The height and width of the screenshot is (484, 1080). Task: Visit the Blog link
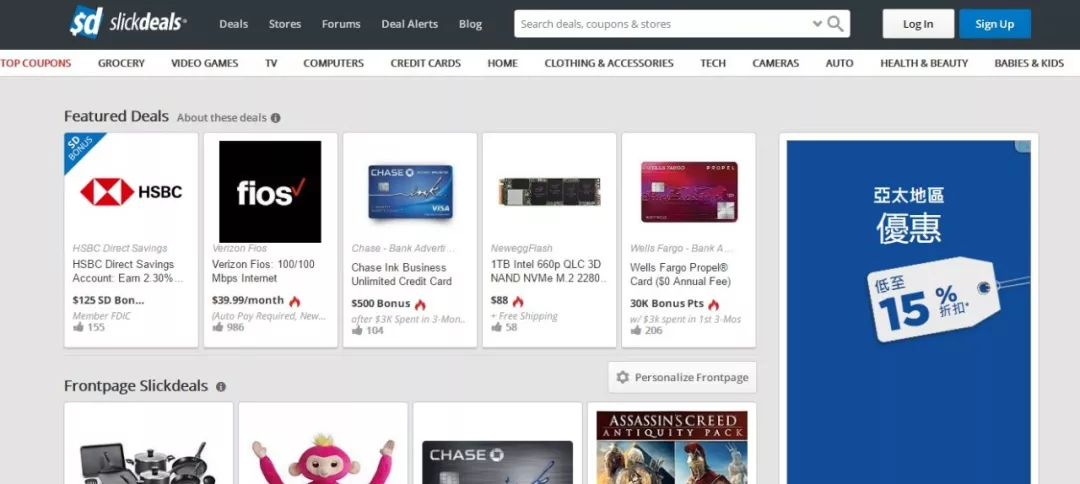(x=470, y=24)
